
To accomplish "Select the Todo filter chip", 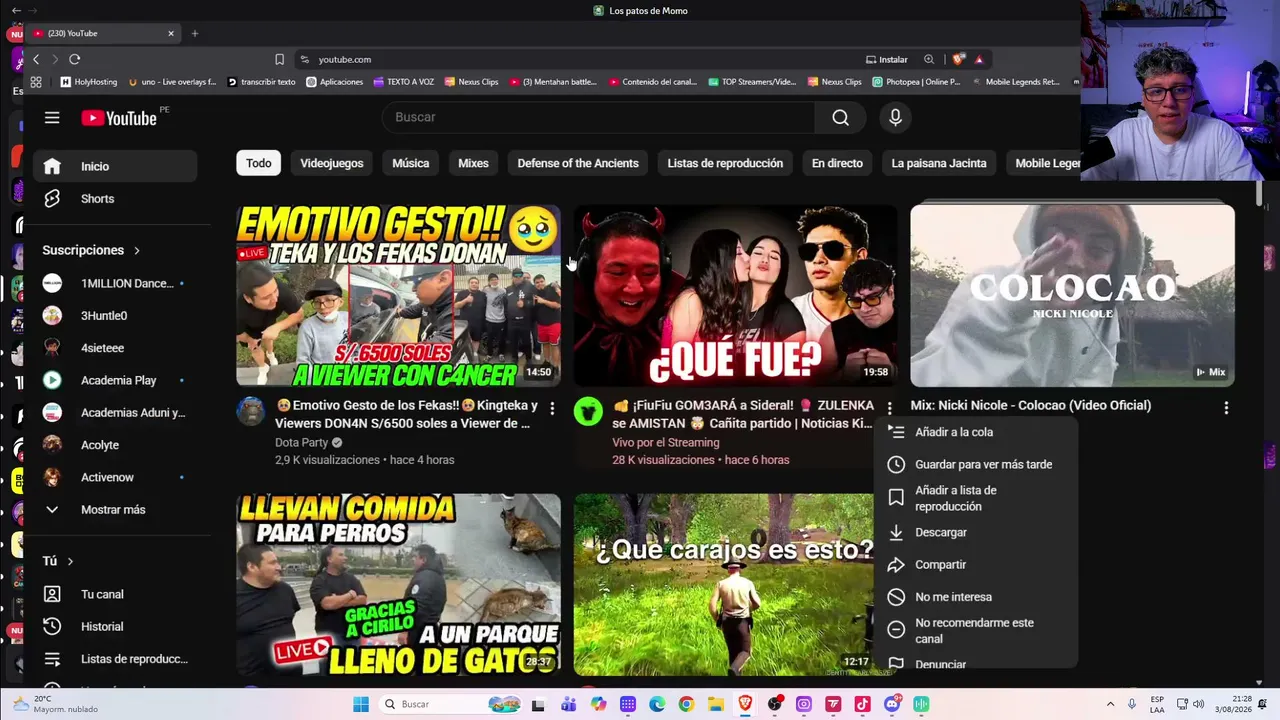I will [259, 163].
